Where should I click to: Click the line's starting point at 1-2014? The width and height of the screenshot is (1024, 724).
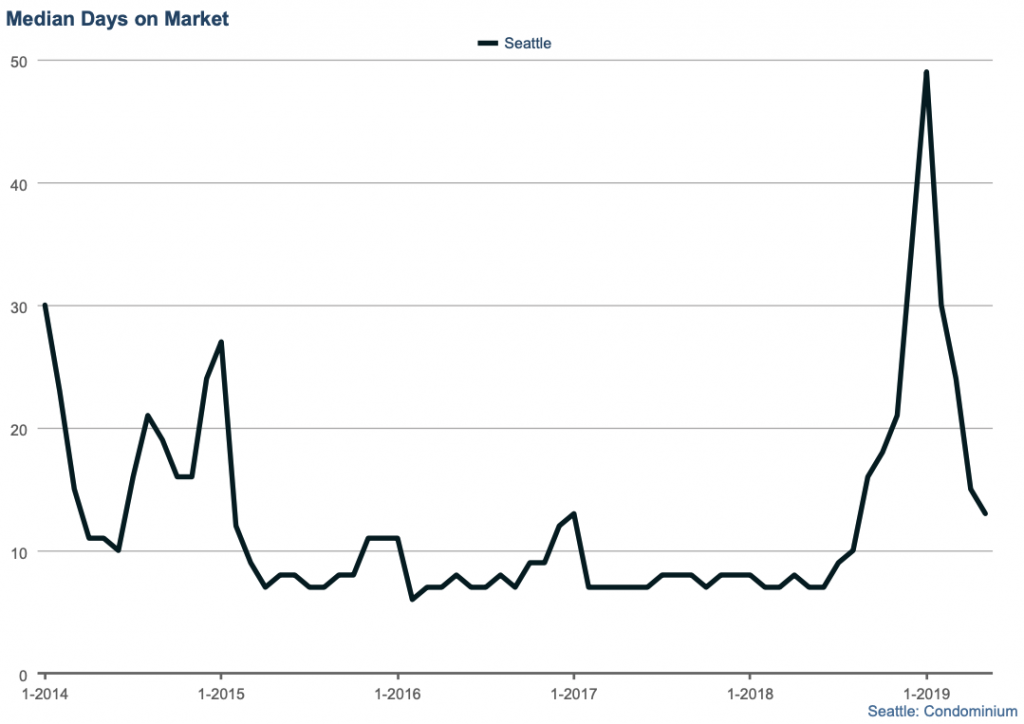pos(45,306)
